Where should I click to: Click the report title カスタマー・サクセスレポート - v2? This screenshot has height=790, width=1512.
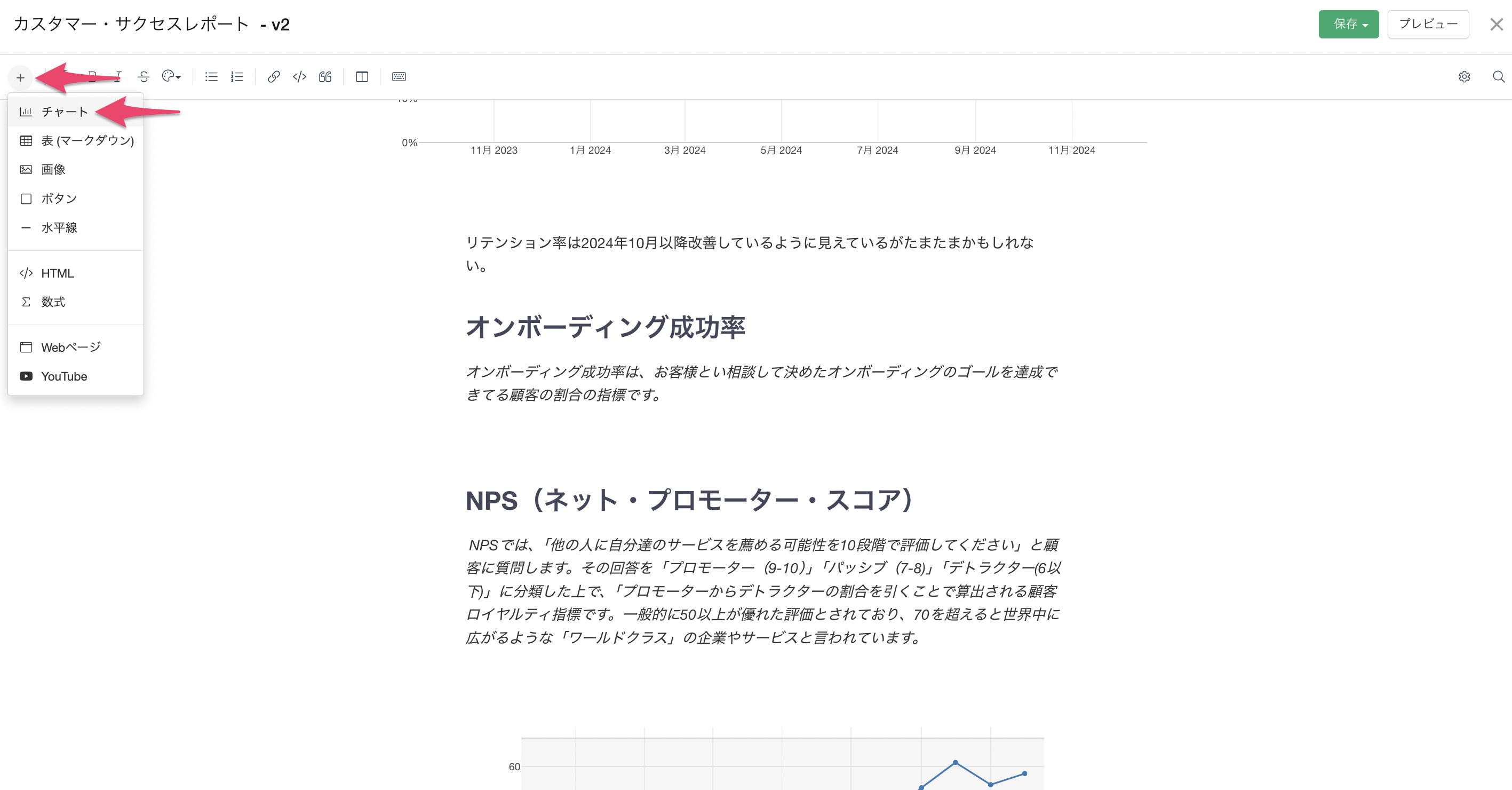tap(152, 24)
